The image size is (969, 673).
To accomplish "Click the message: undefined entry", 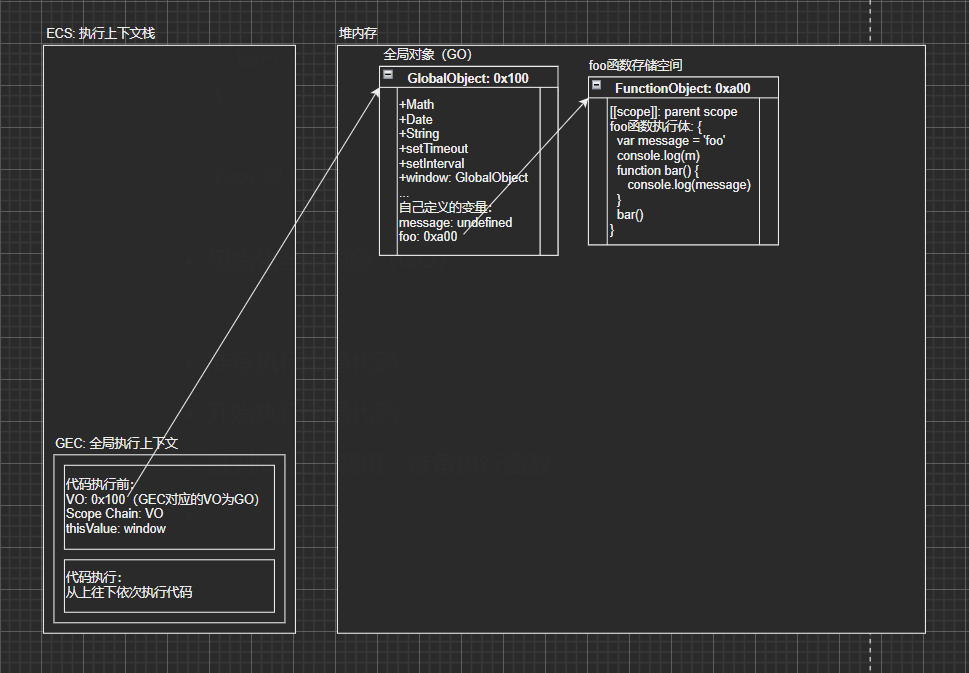I will click(x=455, y=222).
